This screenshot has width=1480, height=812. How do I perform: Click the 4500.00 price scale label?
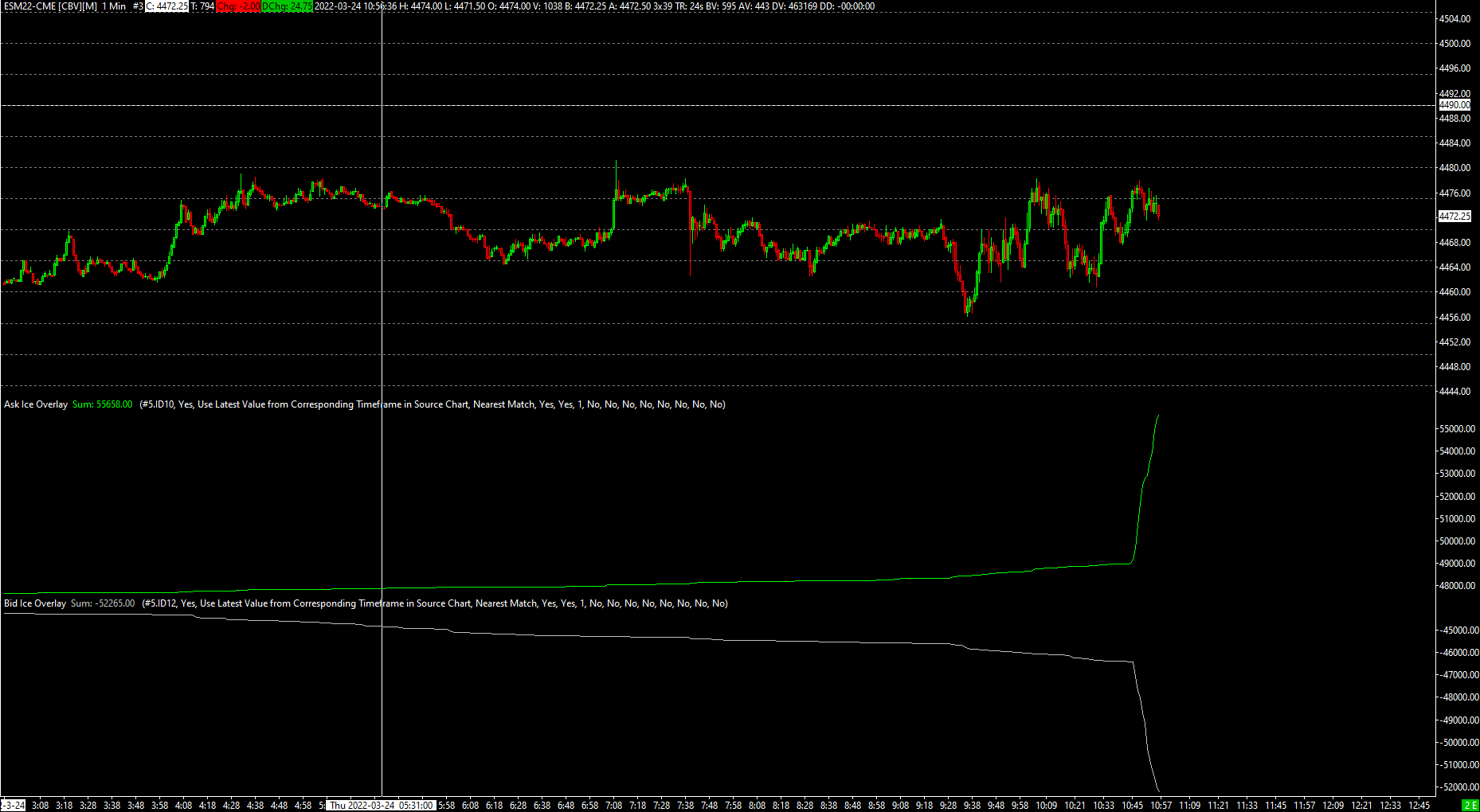point(1455,44)
